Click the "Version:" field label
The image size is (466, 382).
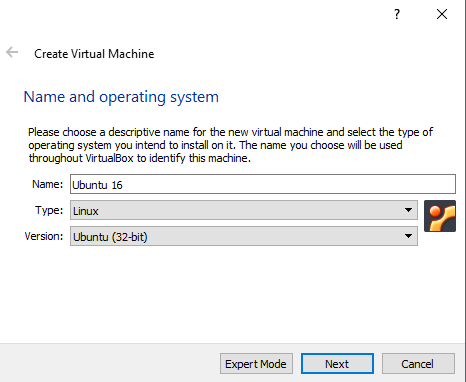pyautogui.click(x=44, y=236)
